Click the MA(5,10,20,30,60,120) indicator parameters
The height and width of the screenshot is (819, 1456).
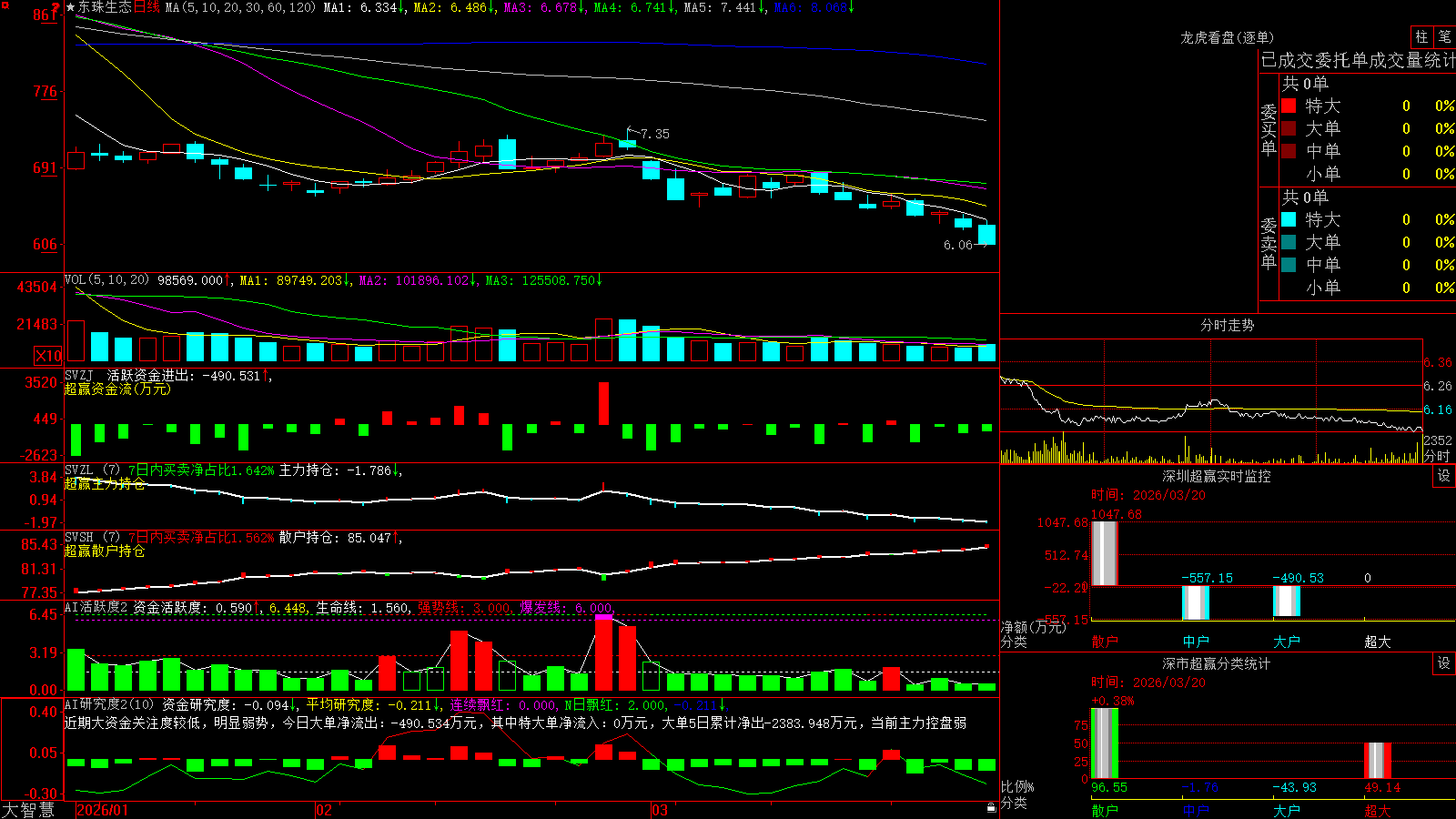pyautogui.click(x=241, y=7)
